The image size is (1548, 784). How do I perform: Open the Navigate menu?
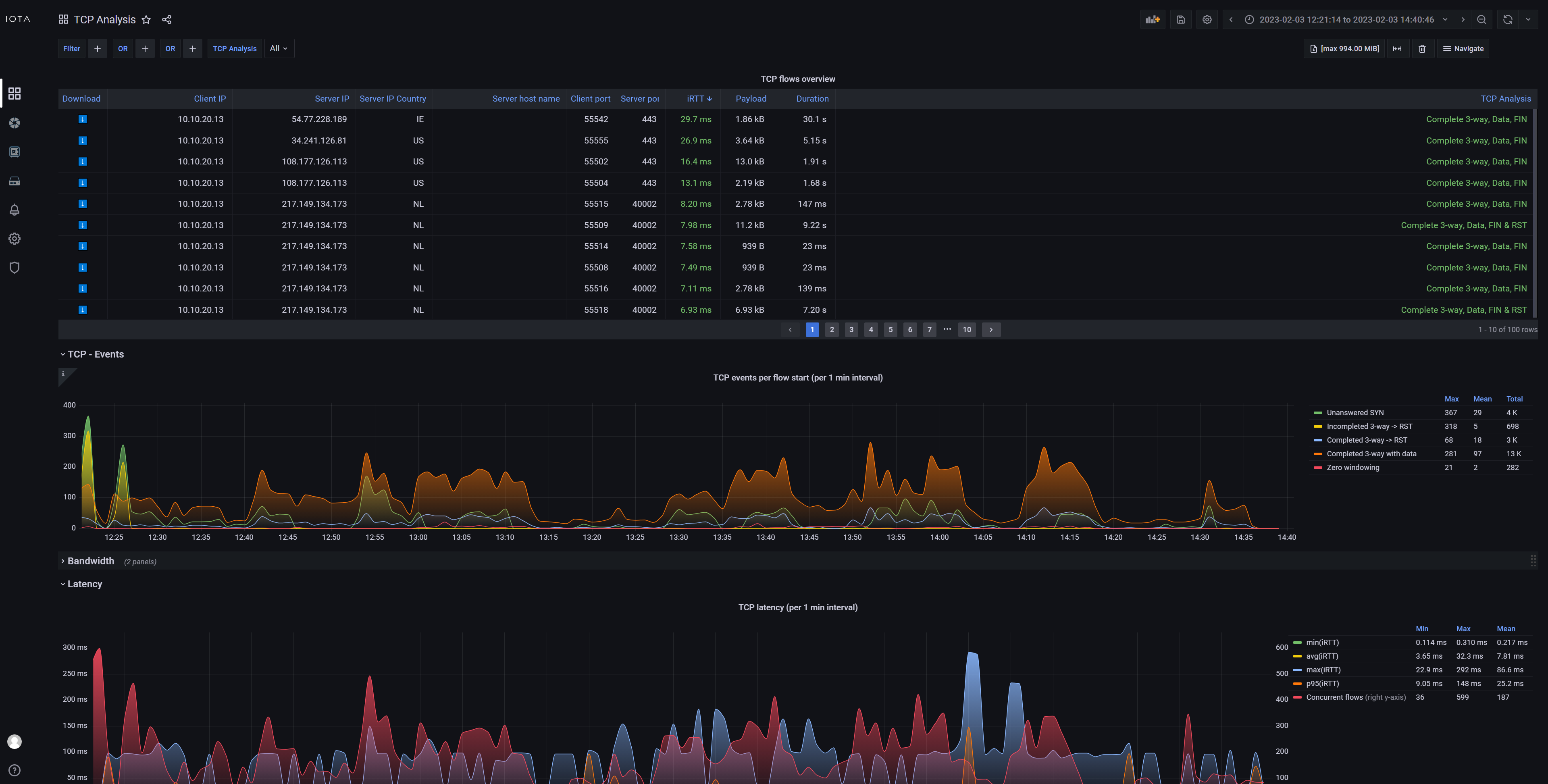(x=1463, y=49)
